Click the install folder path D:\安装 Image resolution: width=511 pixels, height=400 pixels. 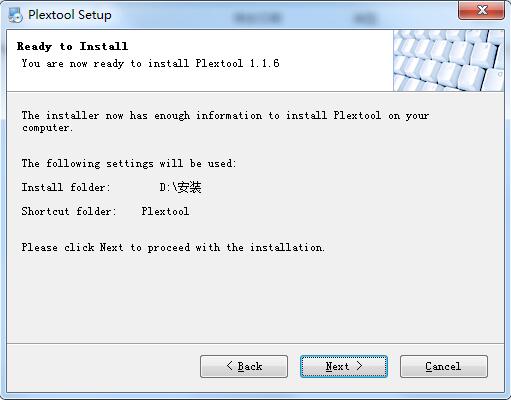(x=180, y=187)
